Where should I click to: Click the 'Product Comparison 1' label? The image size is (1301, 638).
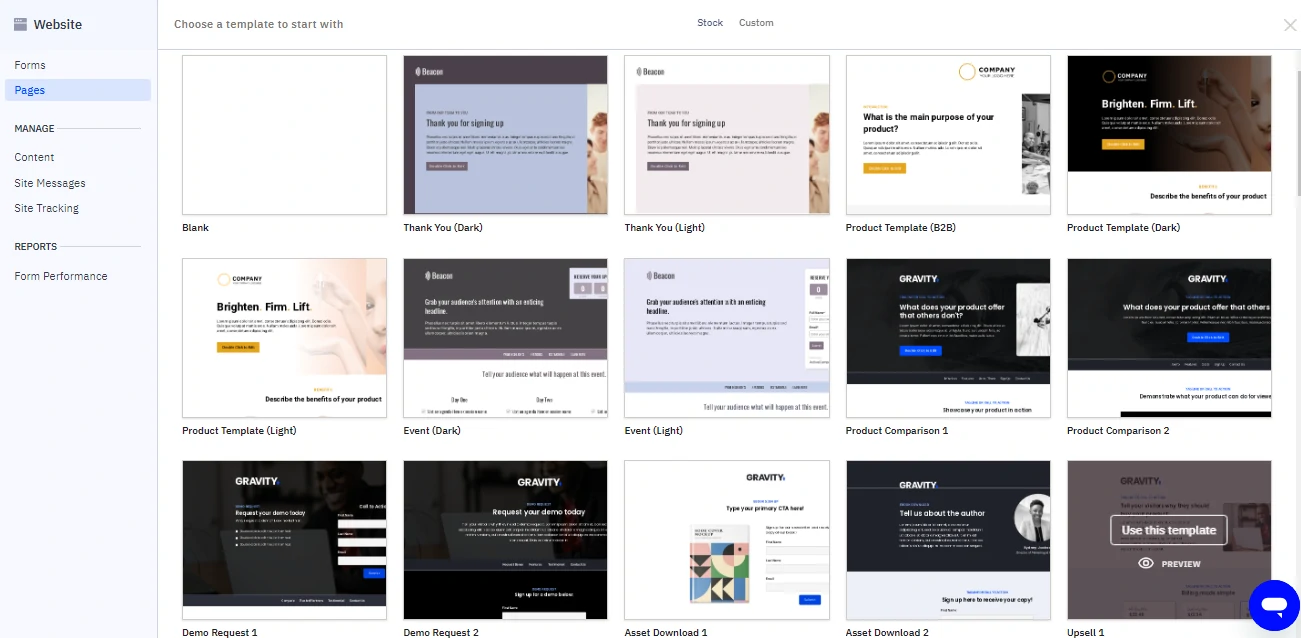(897, 431)
